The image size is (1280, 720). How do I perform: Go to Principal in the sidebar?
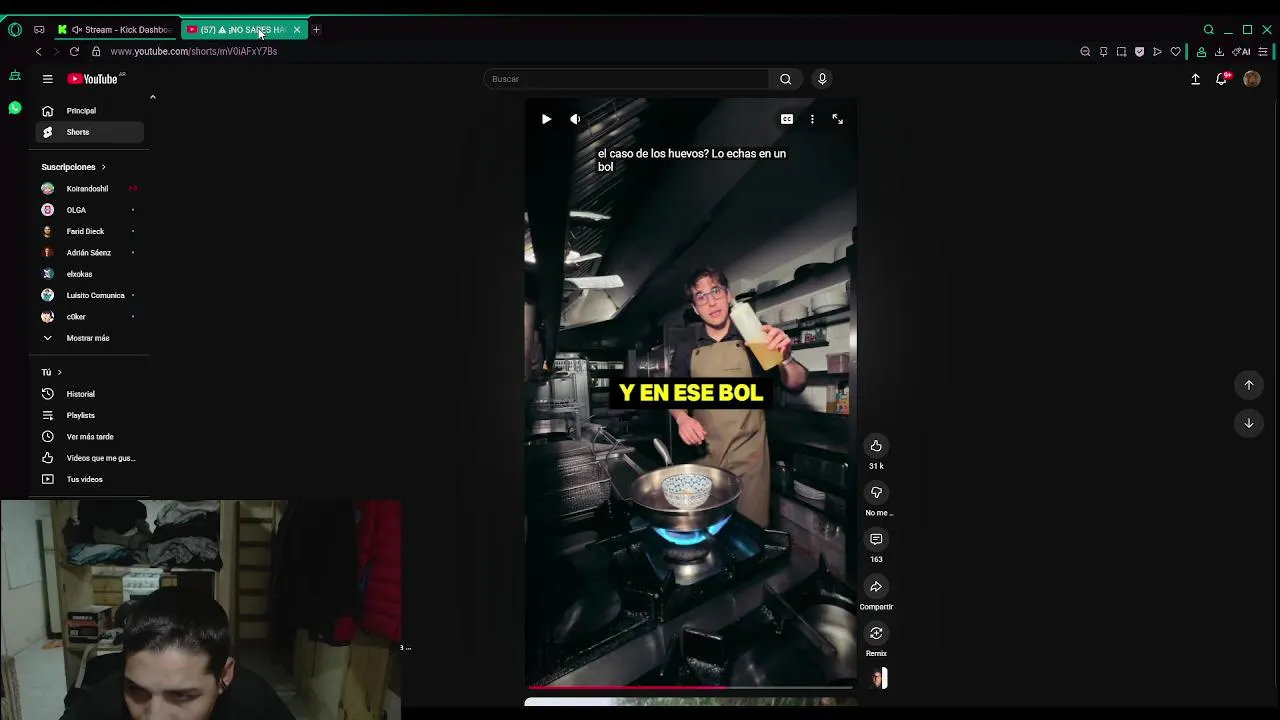[90, 111]
